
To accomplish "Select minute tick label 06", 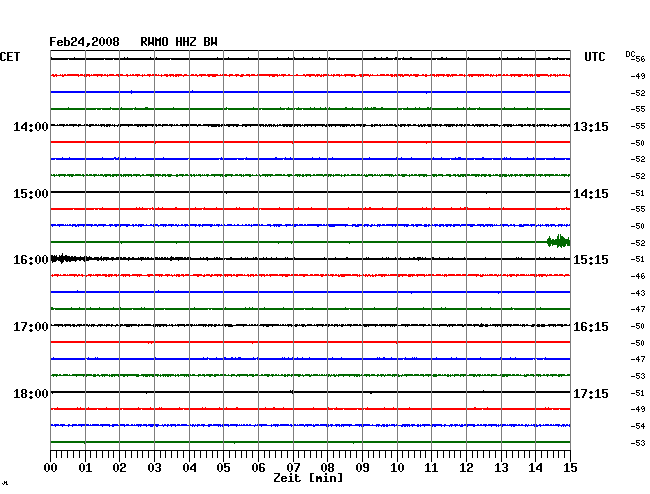I will 258,467.
